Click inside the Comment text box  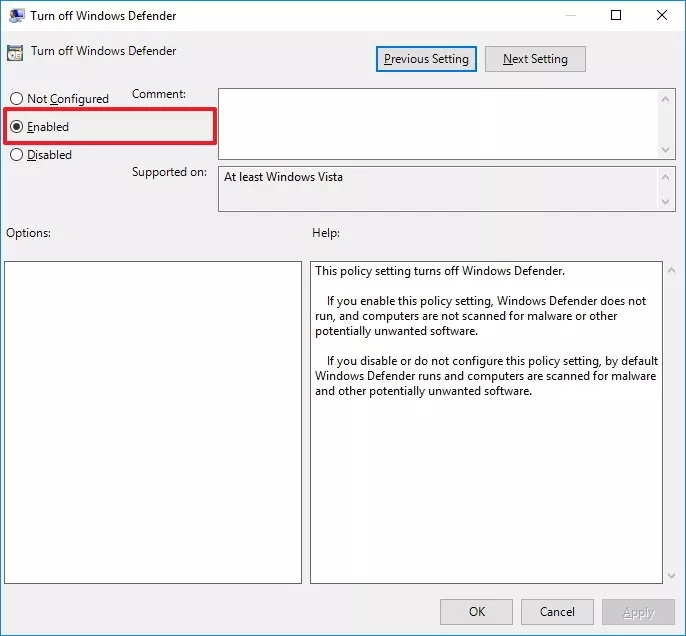click(438, 123)
